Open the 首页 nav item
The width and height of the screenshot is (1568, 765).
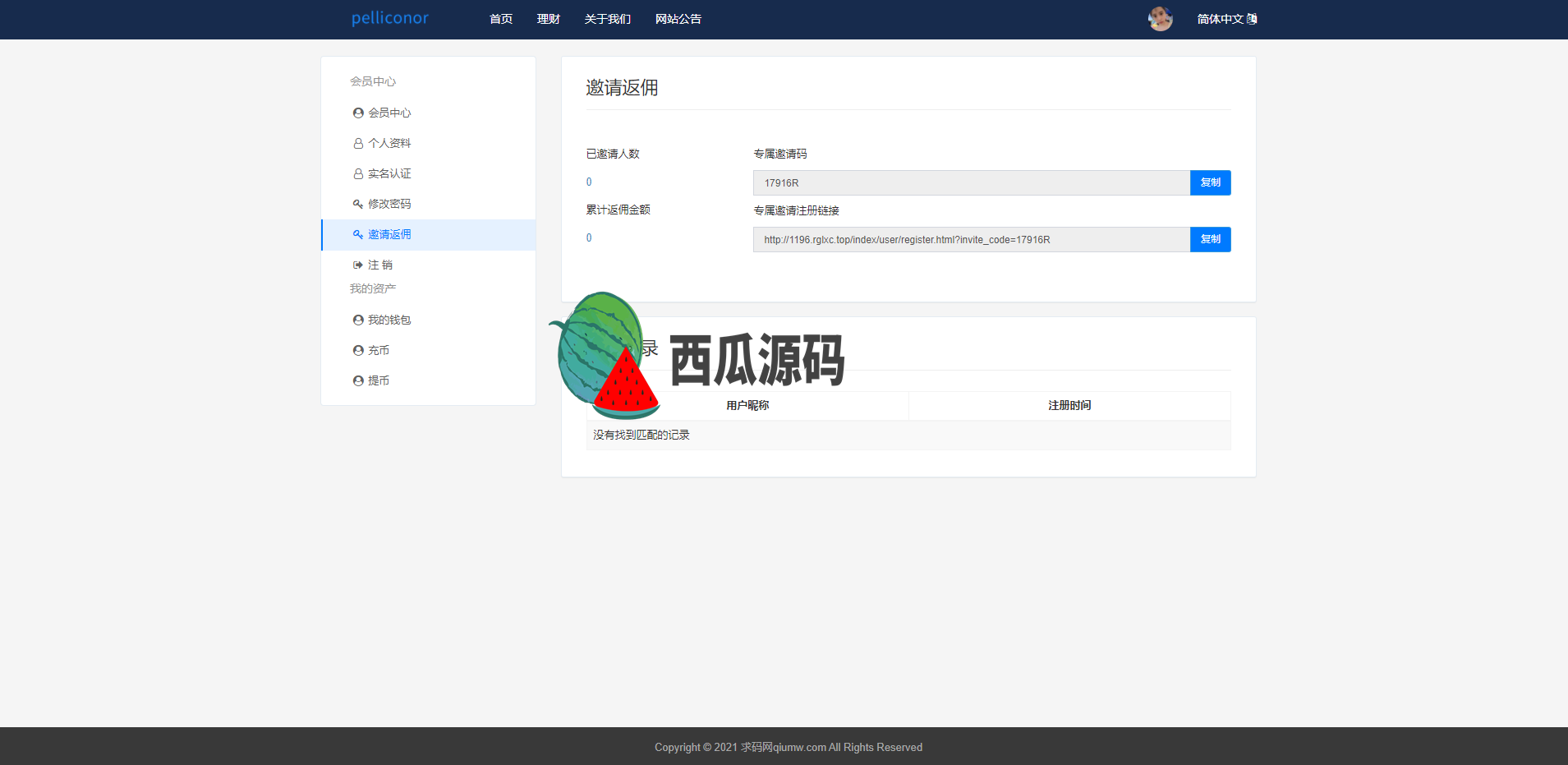[x=501, y=19]
